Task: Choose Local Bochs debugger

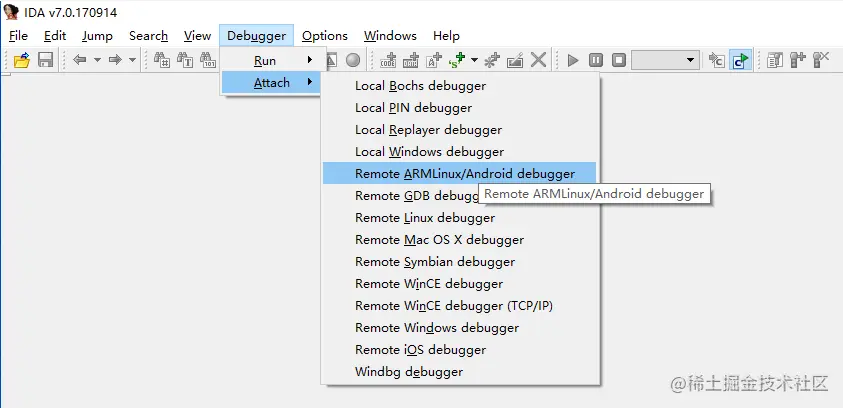Action: coord(460,85)
